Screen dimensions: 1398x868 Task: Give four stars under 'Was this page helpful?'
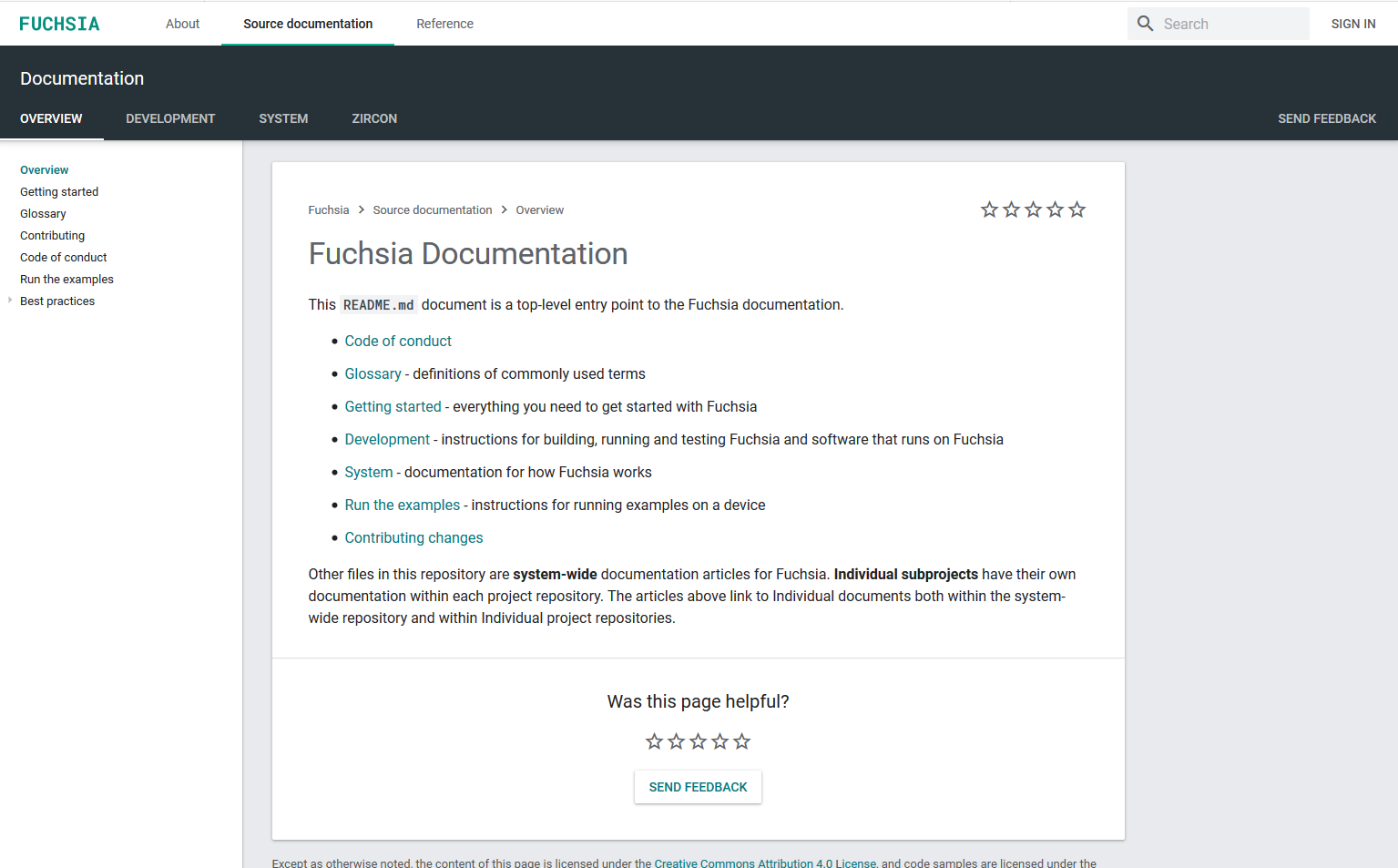pyautogui.click(x=719, y=741)
